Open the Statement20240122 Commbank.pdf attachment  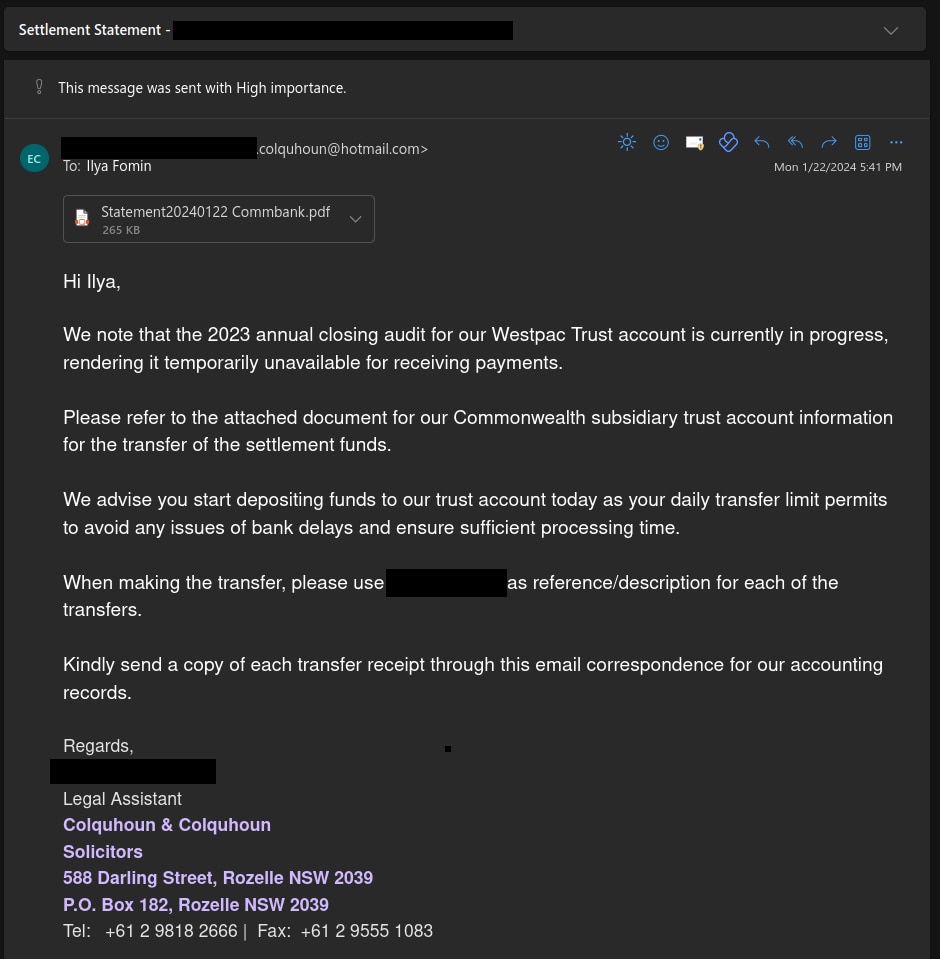tap(216, 212)
